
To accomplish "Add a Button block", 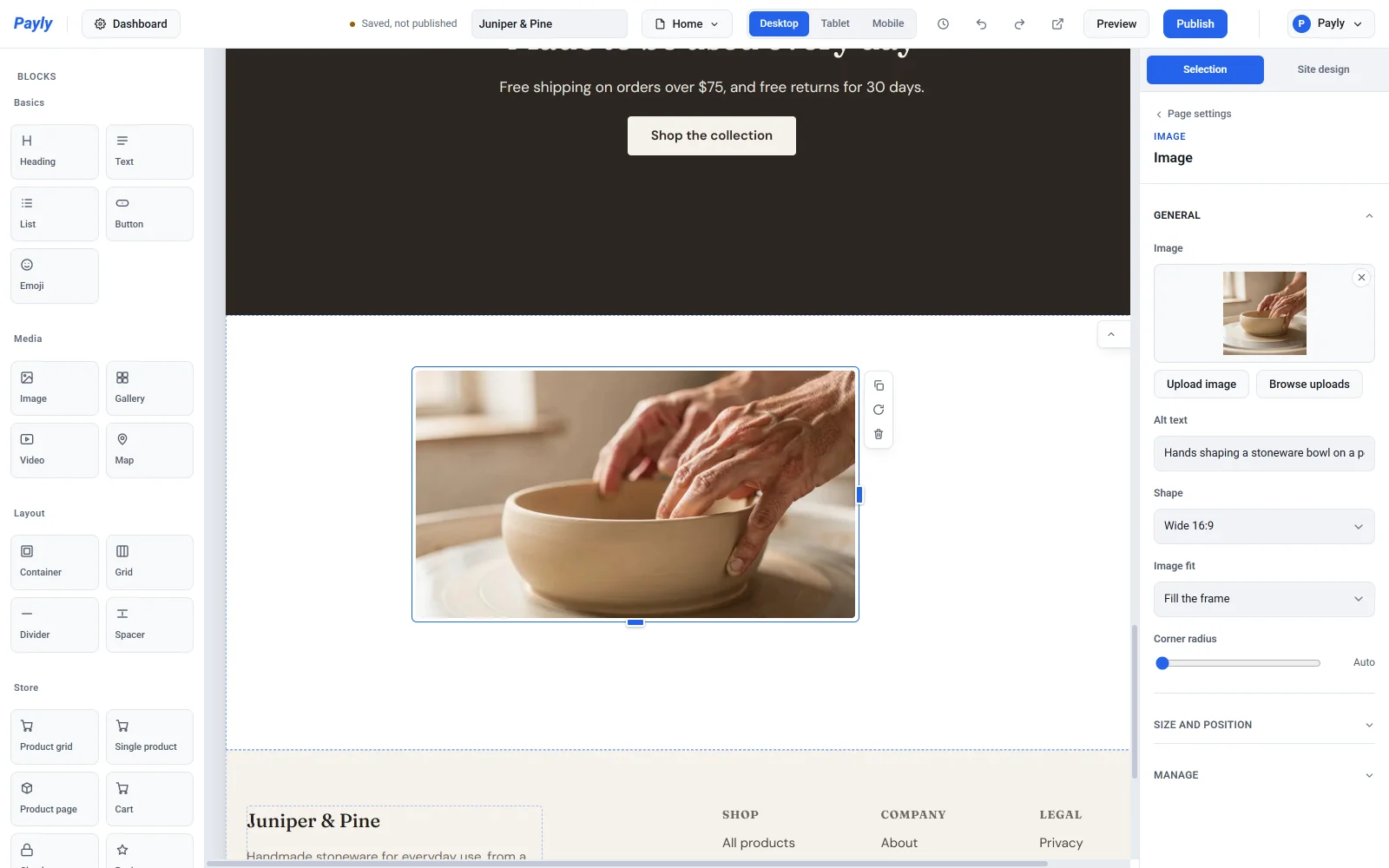I will click(x=149, y=214).
